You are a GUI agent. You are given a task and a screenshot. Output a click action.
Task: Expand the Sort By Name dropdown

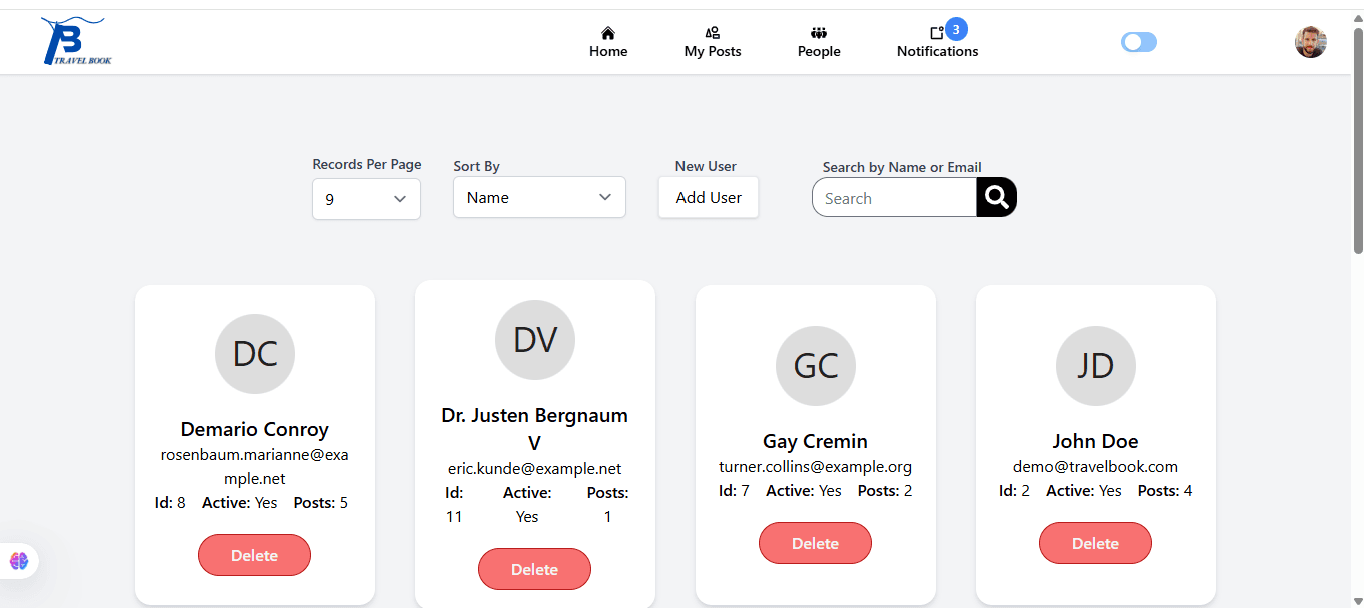(539, 197)
